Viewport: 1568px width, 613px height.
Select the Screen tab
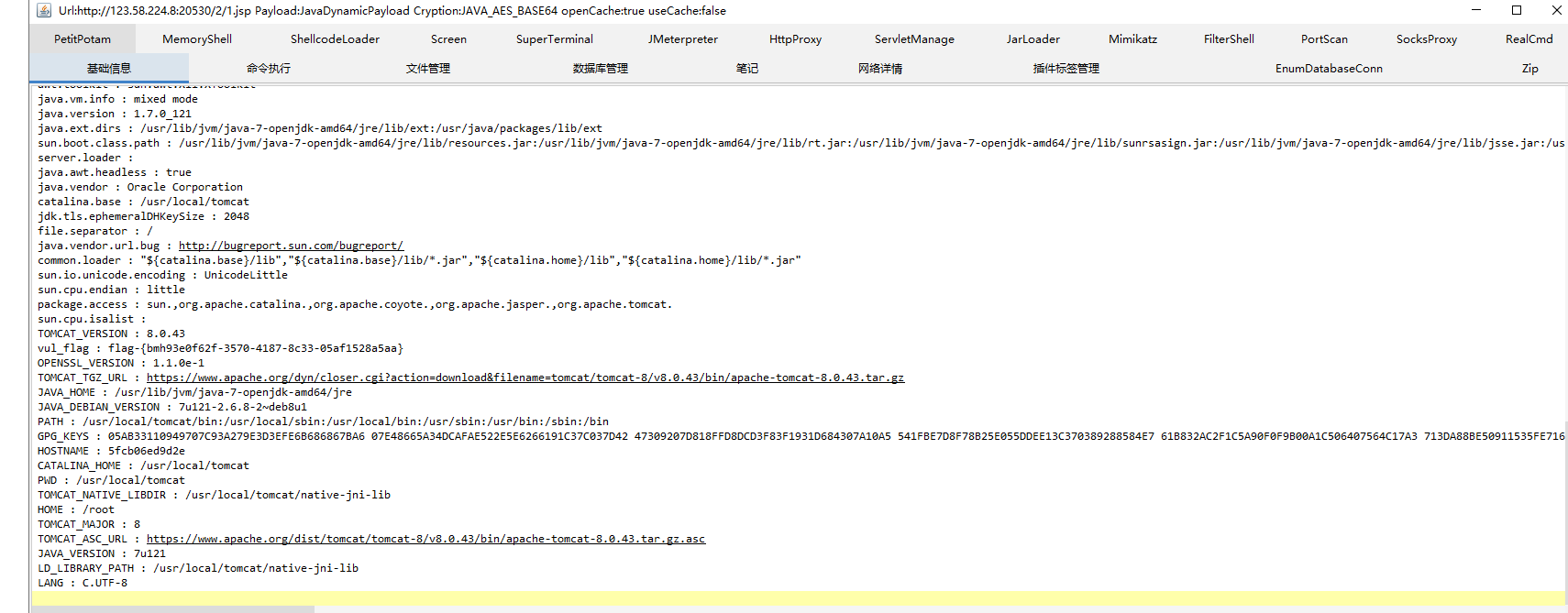[448, 39]
